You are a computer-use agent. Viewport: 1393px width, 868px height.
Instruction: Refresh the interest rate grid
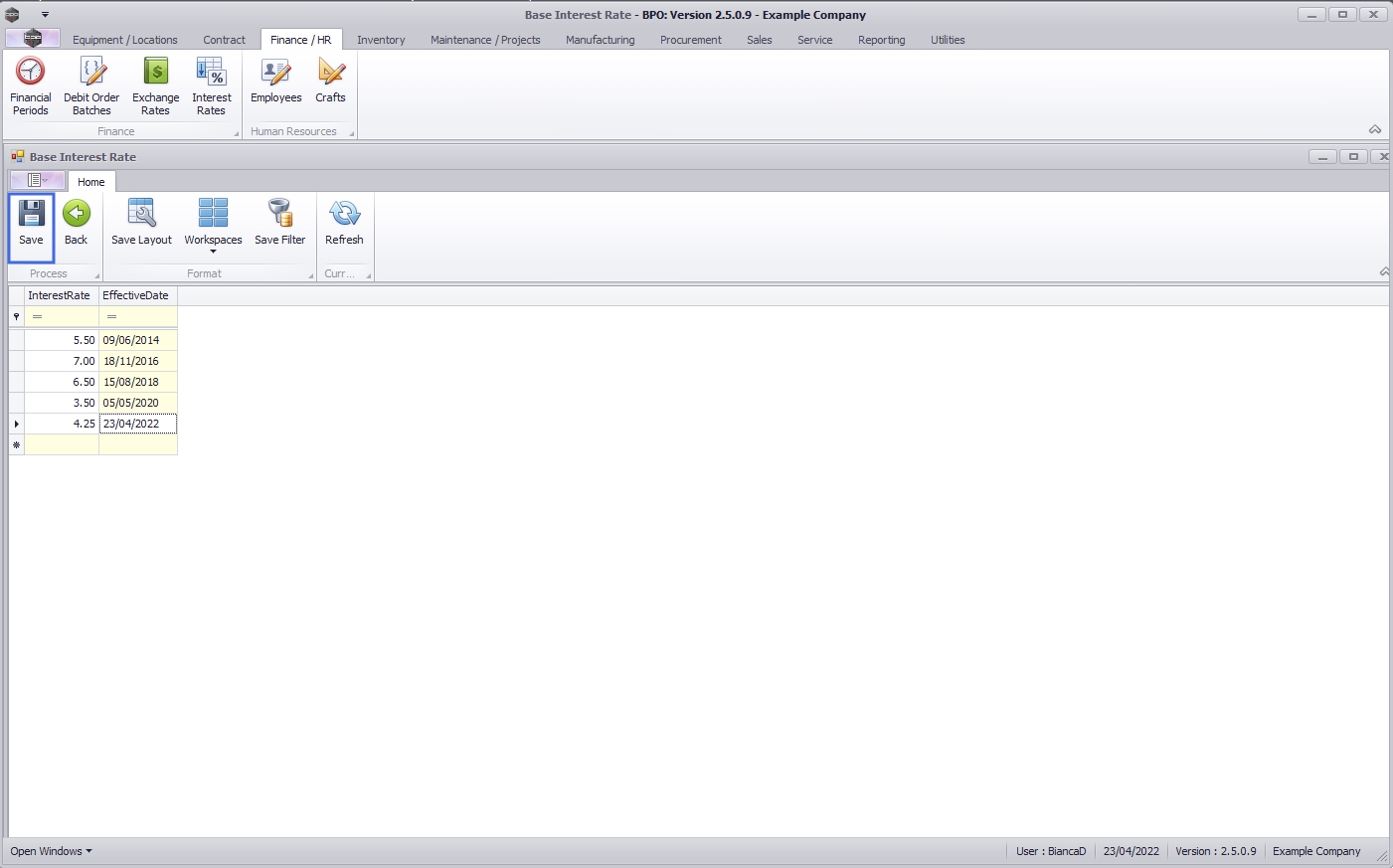click(344, 224)
